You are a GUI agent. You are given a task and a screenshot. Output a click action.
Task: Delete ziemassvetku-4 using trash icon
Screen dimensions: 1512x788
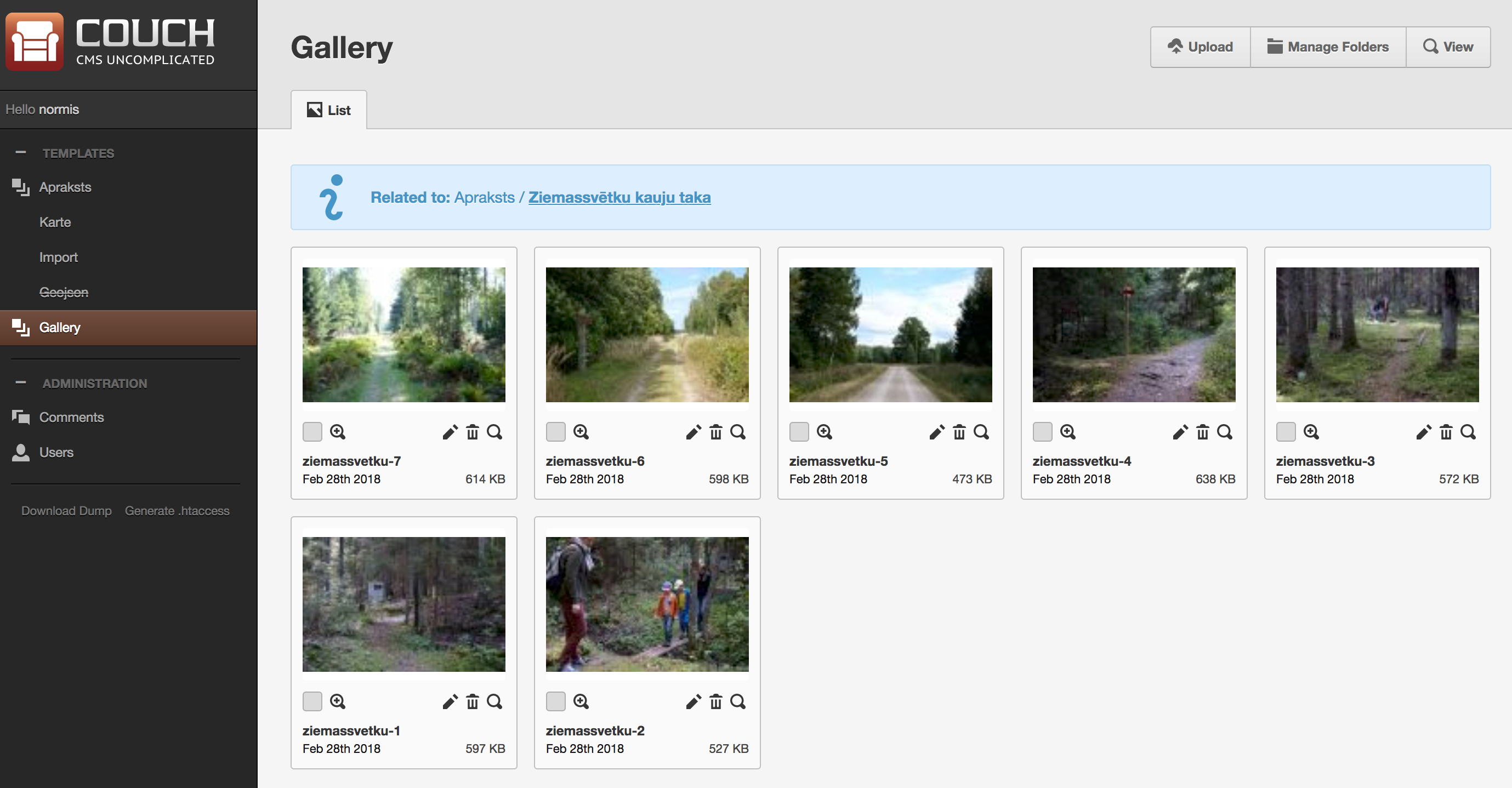click(1203, 432)
